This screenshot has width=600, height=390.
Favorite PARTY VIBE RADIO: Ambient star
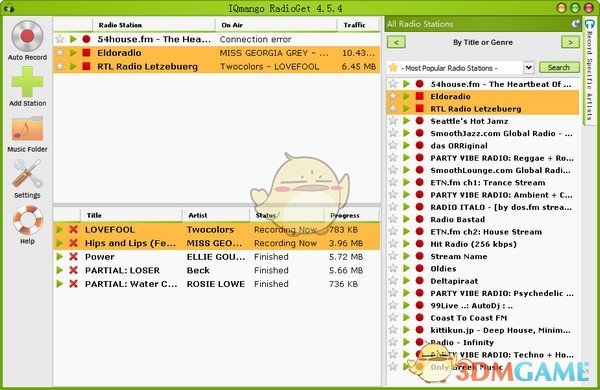(393, 195)
